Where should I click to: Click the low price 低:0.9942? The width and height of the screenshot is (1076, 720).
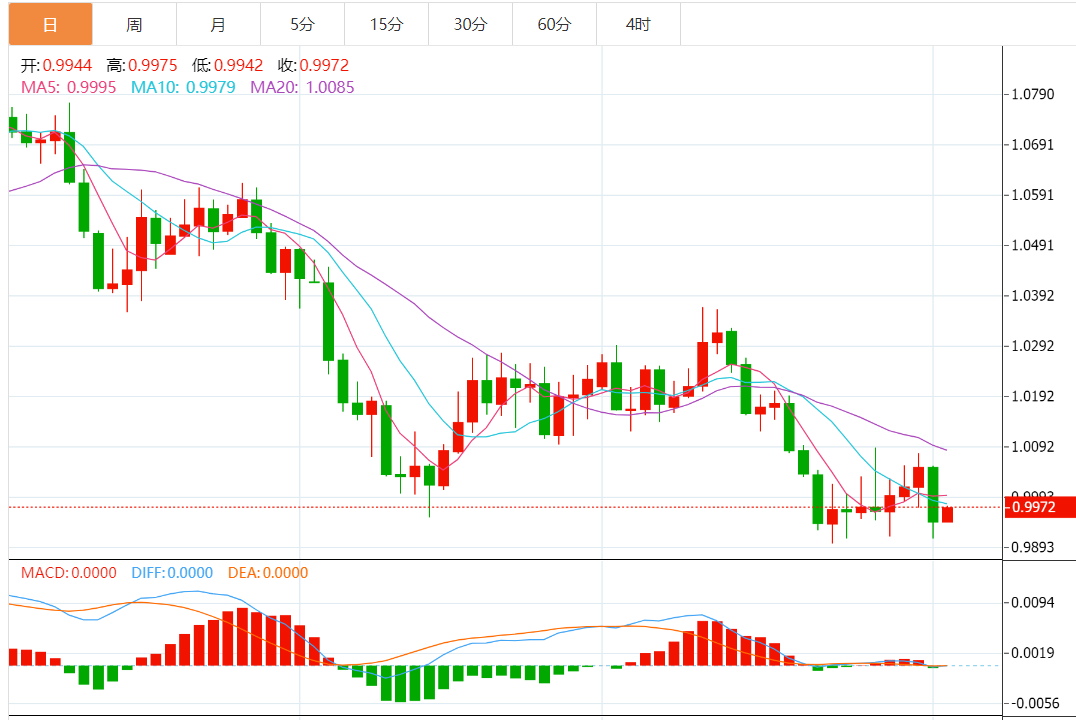tap(228, 65)
